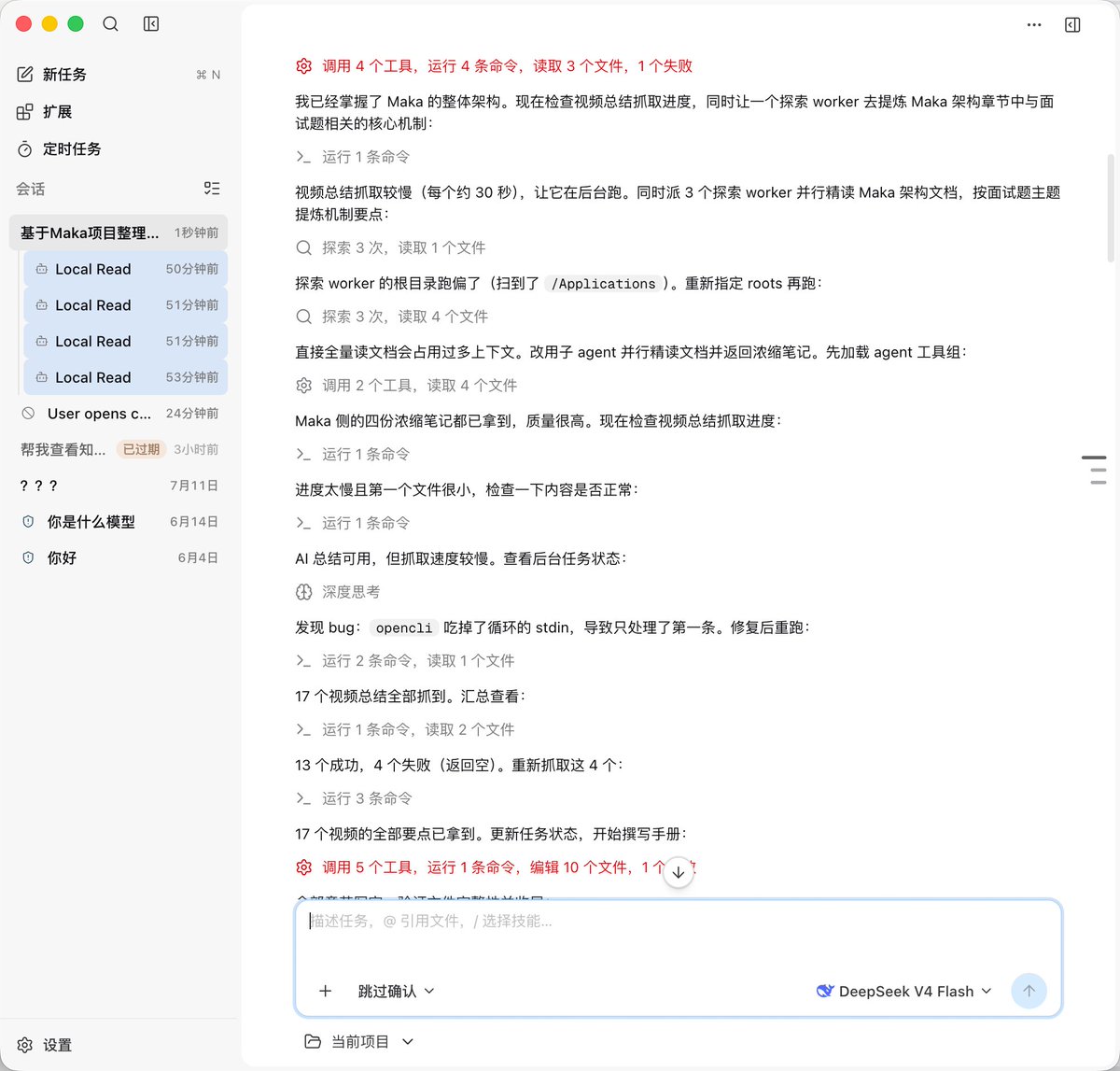Click the scroll-to-bottom arrow button

point(679,872)
